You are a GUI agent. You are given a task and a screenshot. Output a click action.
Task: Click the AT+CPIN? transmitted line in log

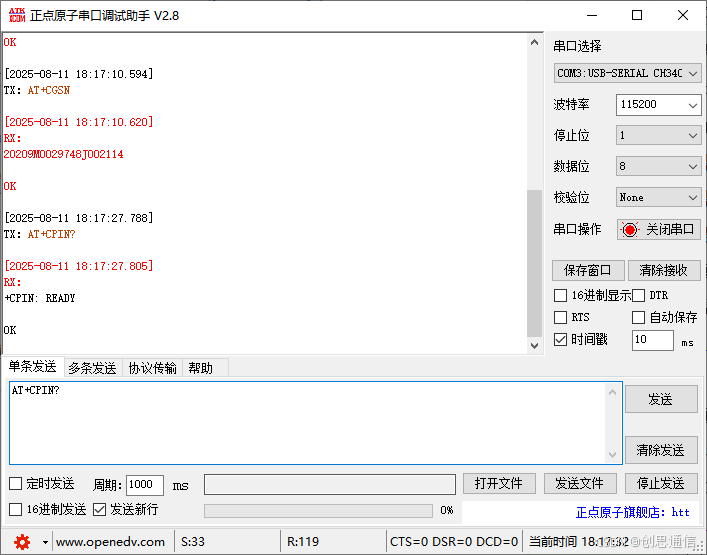[x=51, y=234]
